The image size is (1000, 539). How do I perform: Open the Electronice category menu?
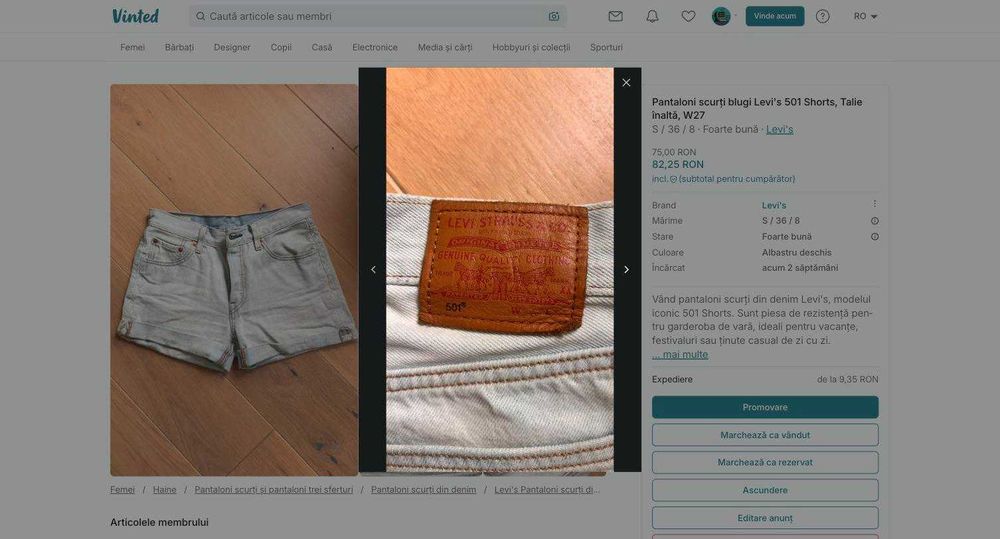coord(375,47)
